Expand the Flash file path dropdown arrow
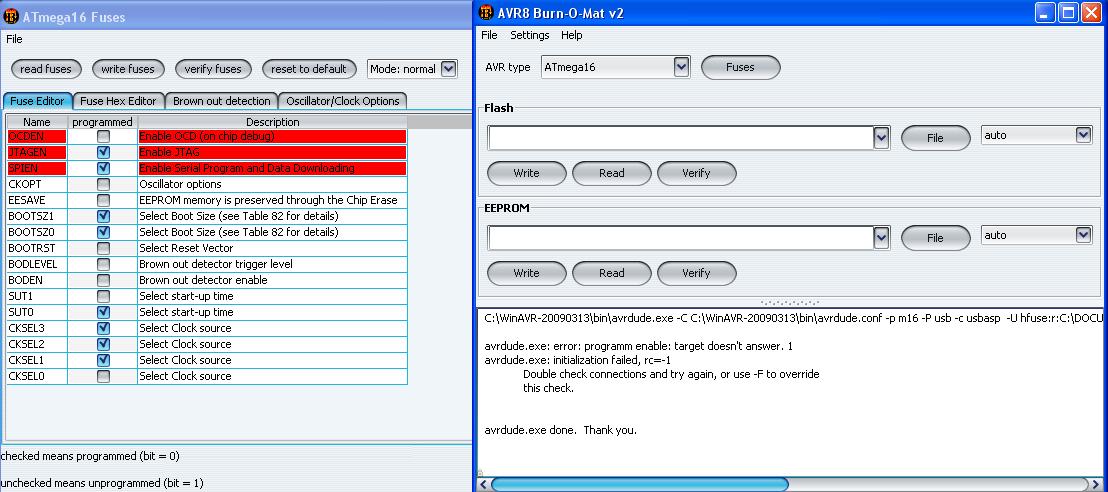 tap(881, 138)
